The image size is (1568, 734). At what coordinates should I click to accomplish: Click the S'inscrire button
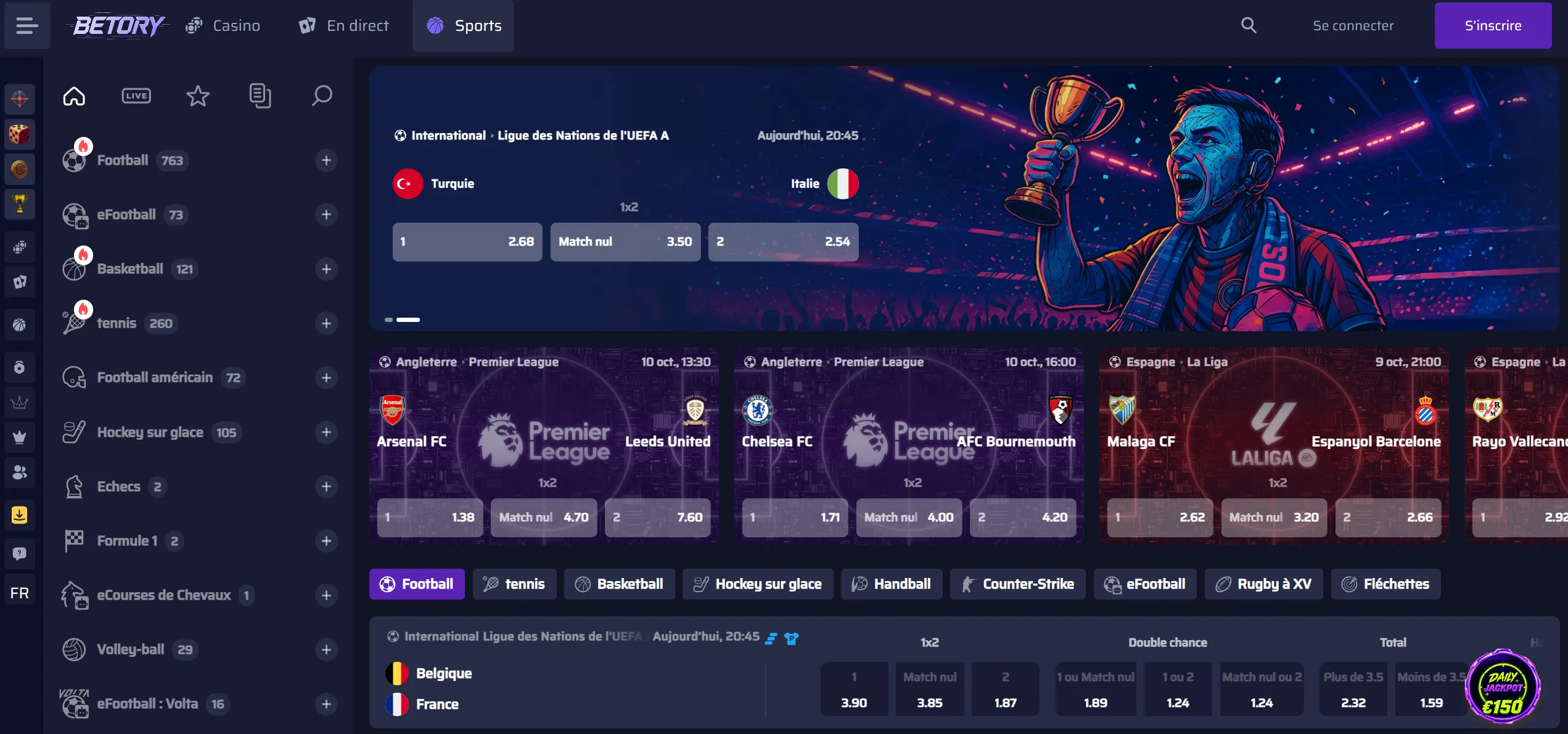[x=1493, y=25]
